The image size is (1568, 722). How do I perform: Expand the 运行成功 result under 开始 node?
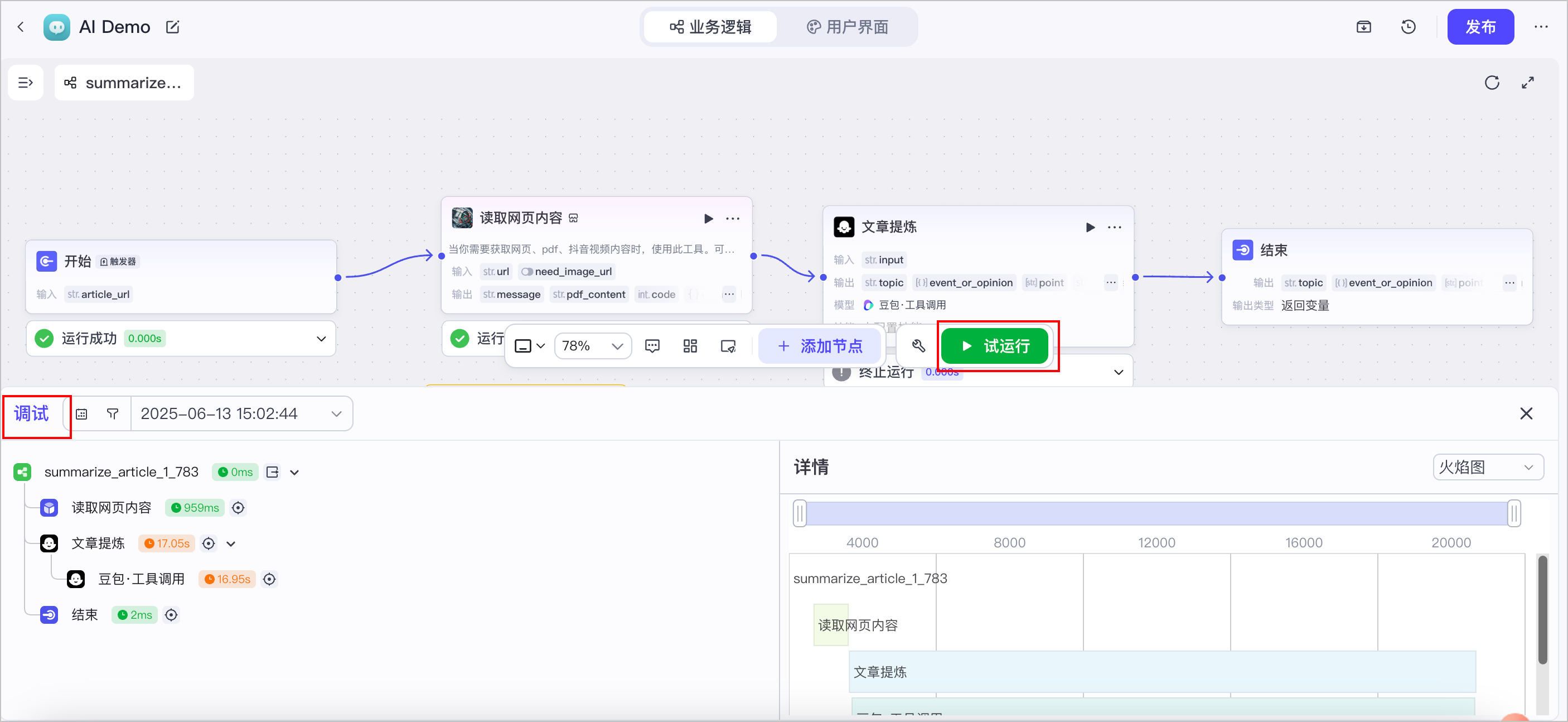tap(321, 338)
